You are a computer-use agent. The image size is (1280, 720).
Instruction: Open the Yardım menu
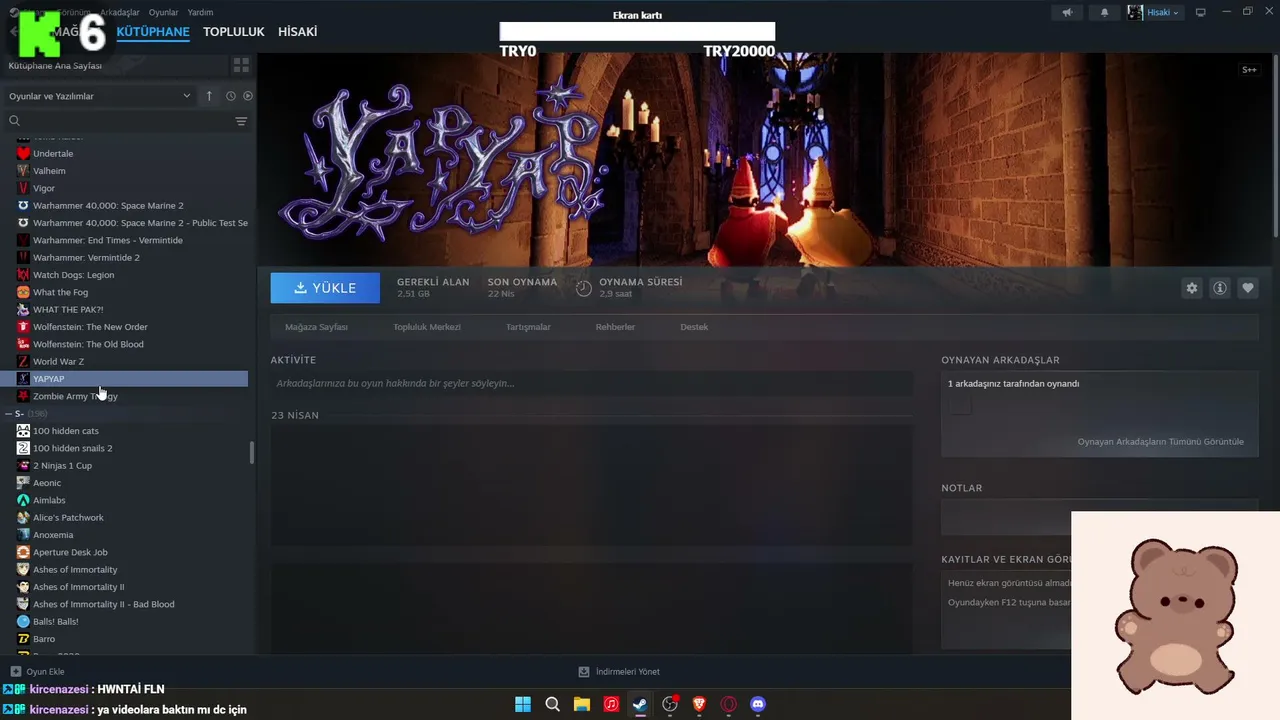coord(200,12)
